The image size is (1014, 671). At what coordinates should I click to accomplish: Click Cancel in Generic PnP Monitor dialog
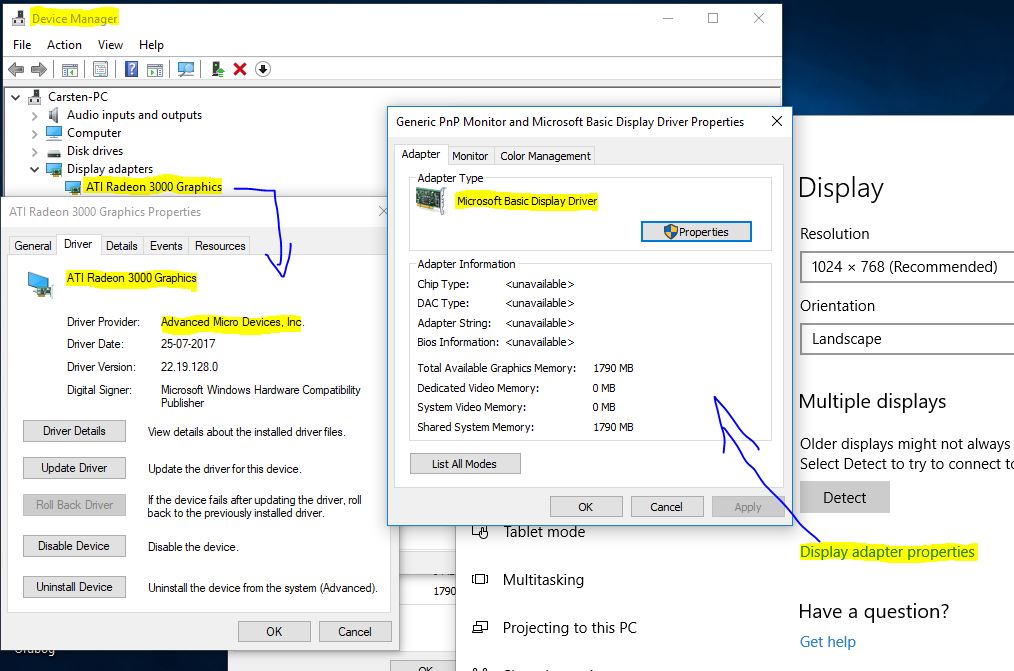[667, 507]
